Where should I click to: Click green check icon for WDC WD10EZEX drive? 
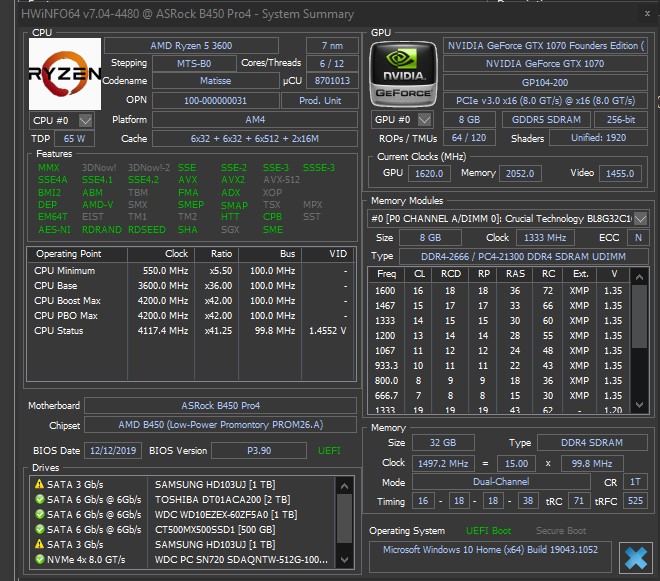[40, 514]
